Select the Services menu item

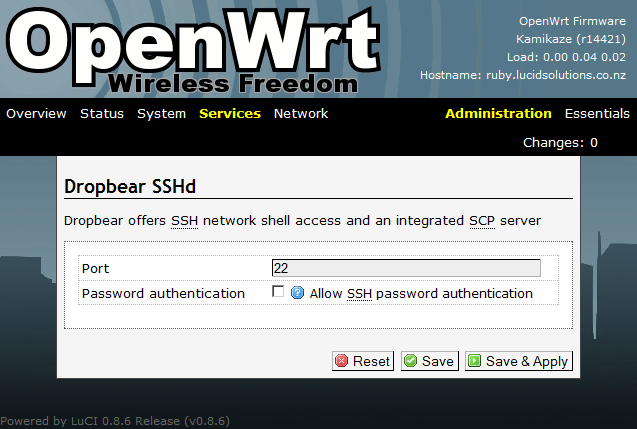230,114
